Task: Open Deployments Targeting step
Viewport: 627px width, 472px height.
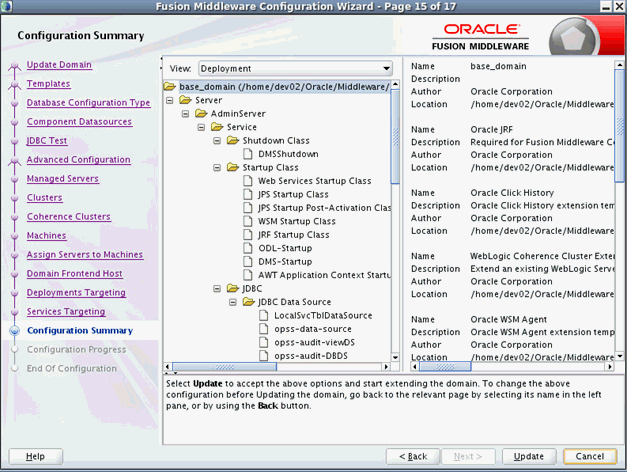Action: (x=76, y=293)
